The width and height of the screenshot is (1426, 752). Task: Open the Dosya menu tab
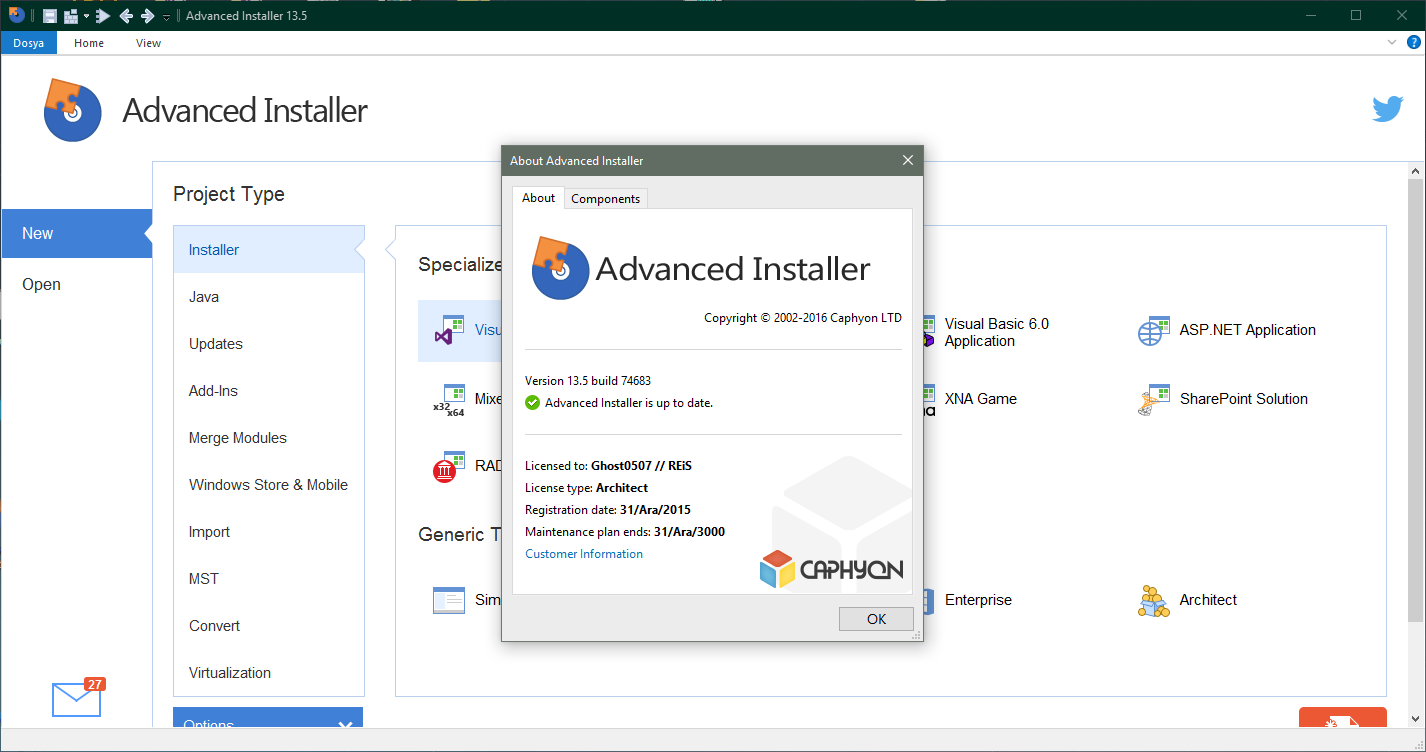tap(29, 43)
